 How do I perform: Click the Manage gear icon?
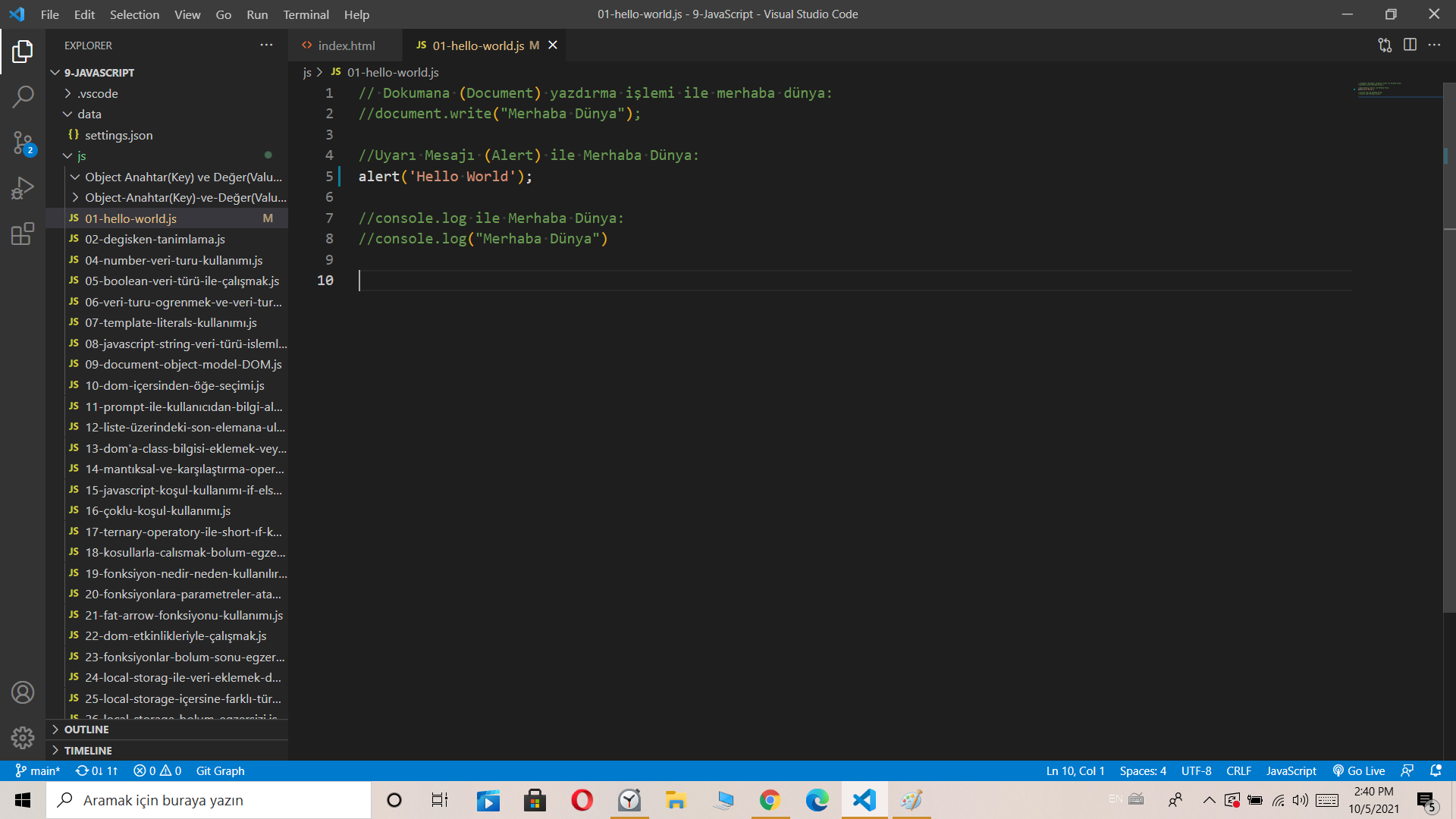tap(23, 737)
